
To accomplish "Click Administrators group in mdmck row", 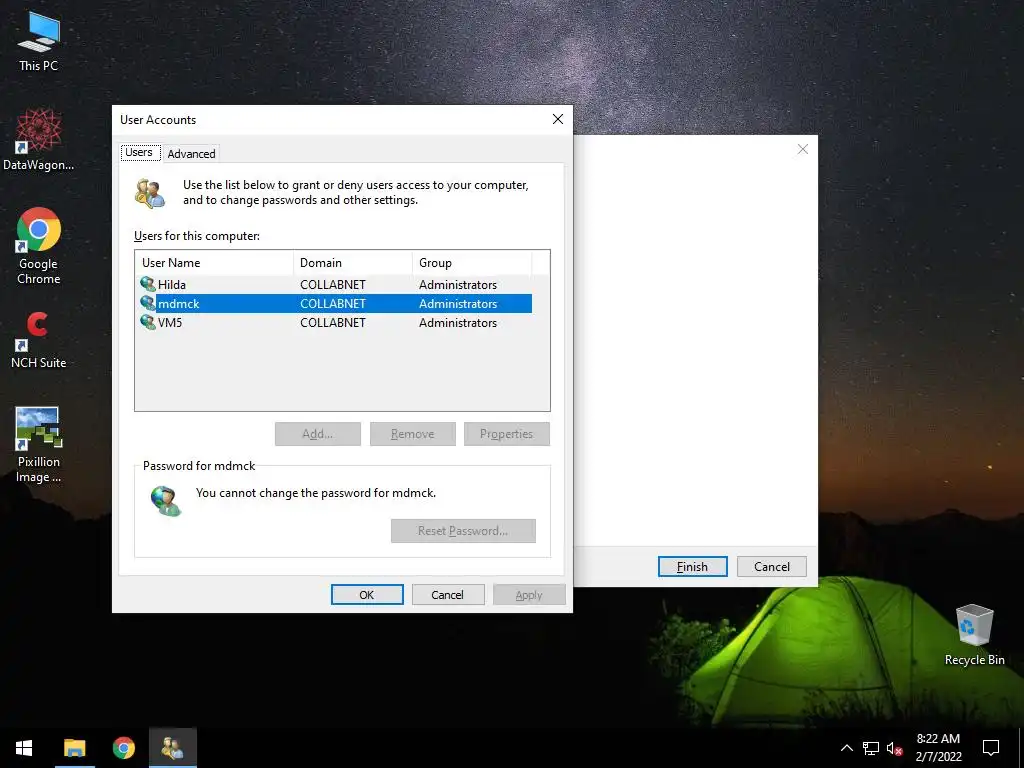I will [x=458, y=304].
